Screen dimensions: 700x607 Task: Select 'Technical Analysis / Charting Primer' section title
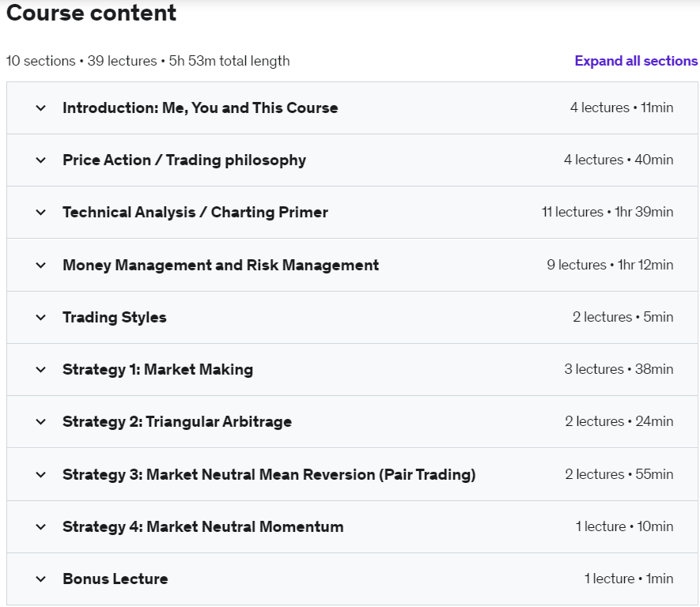click(195, 212)
